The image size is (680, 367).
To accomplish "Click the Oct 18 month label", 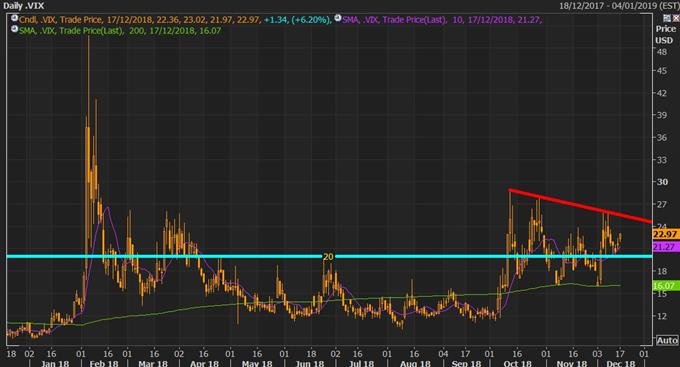I will click(517, 363).
